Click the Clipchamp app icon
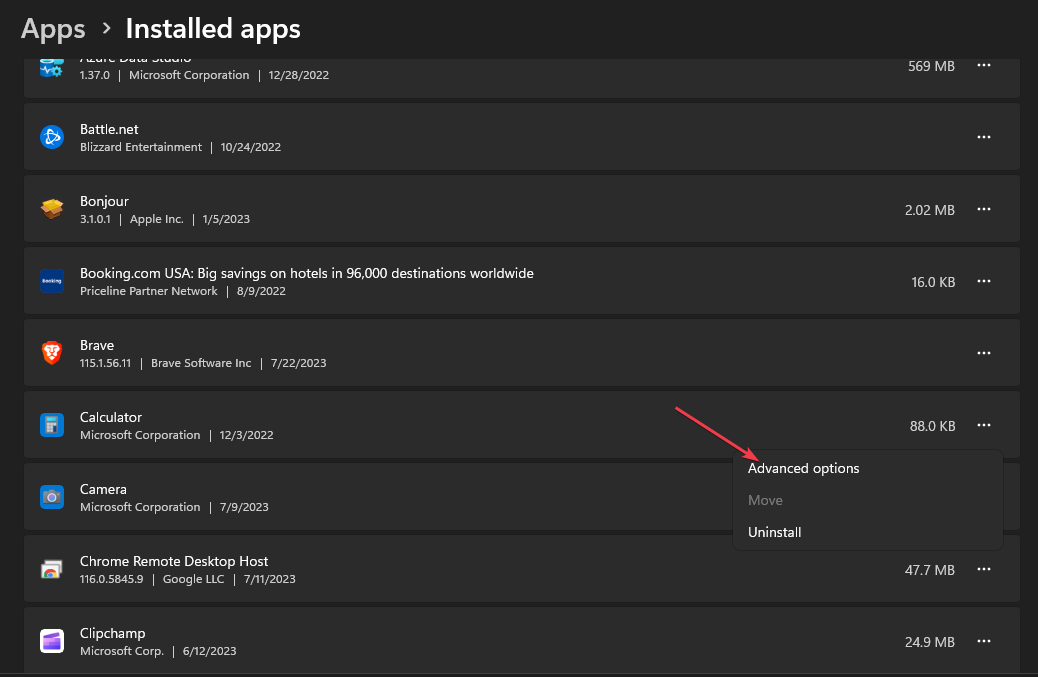1038x677 pixels. (x=52, y=641)
